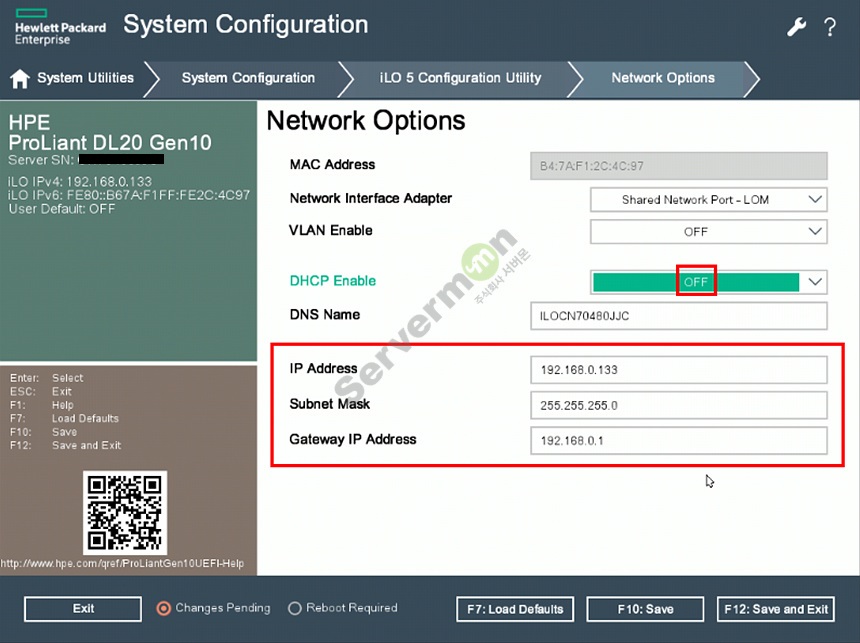This screenshot has height=643, width=860.
Task: Click the IP Address input field
Action: 678,369
